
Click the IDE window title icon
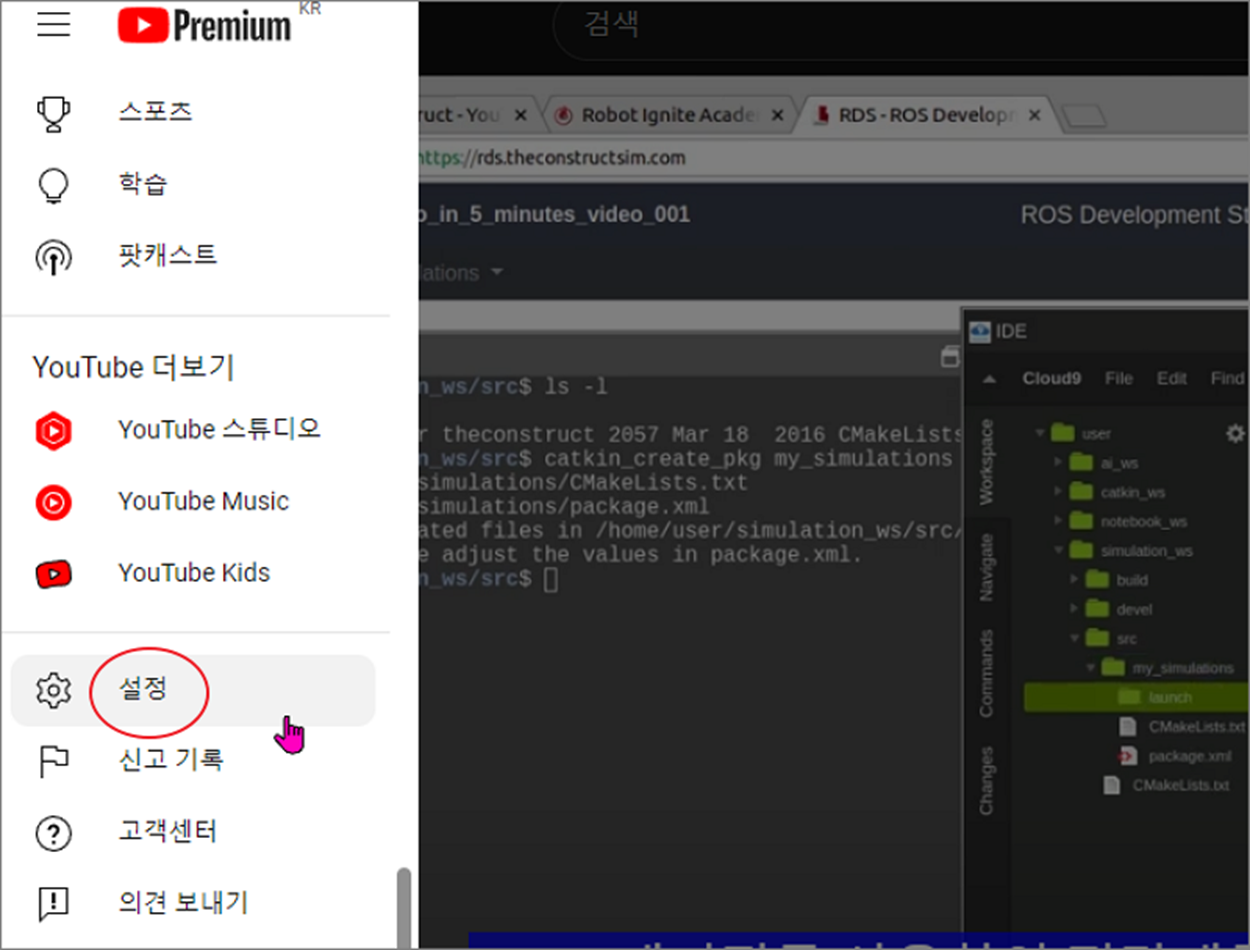[981, 331]
